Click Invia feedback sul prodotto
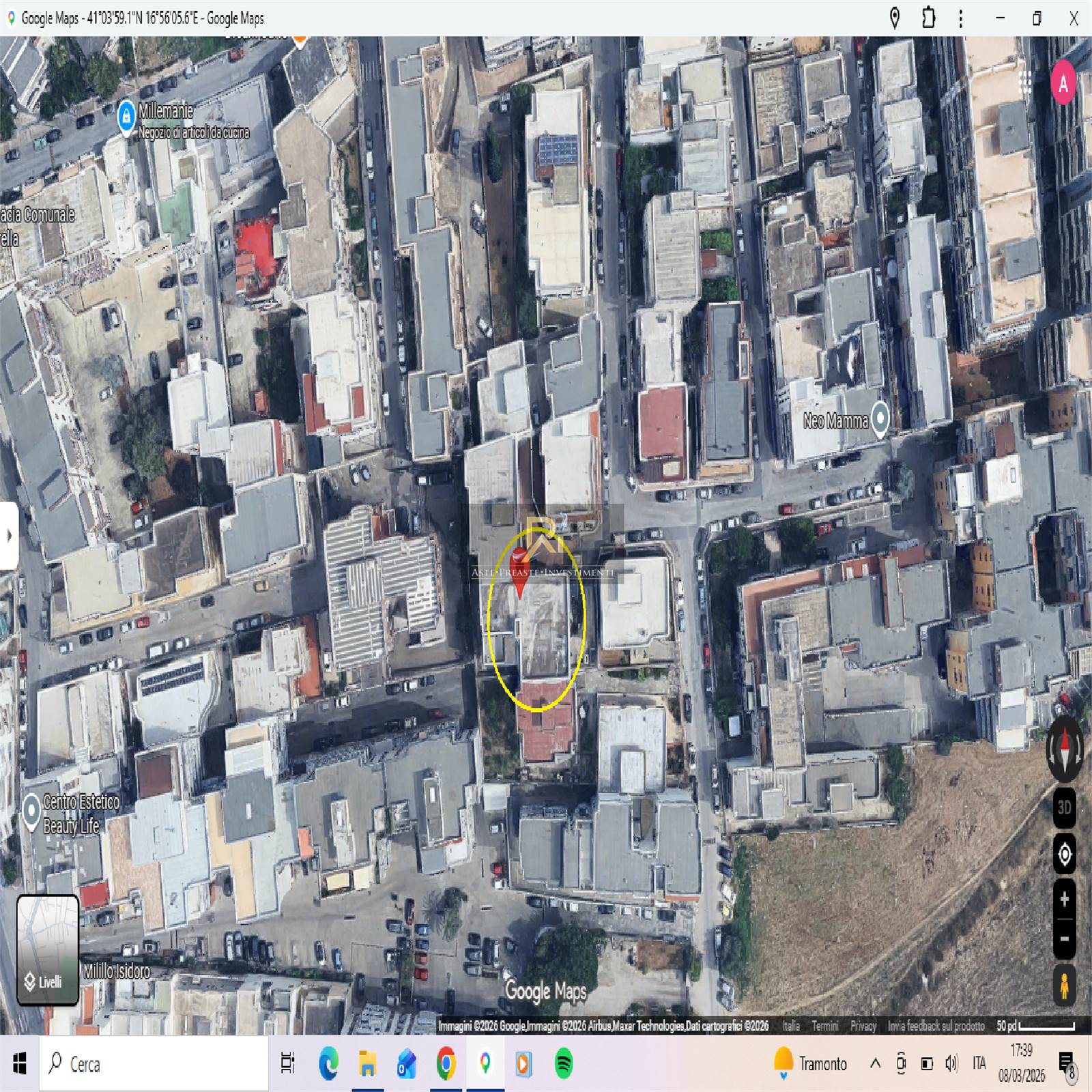This screenshot has width=1092, height=1092. [935, 1026]
